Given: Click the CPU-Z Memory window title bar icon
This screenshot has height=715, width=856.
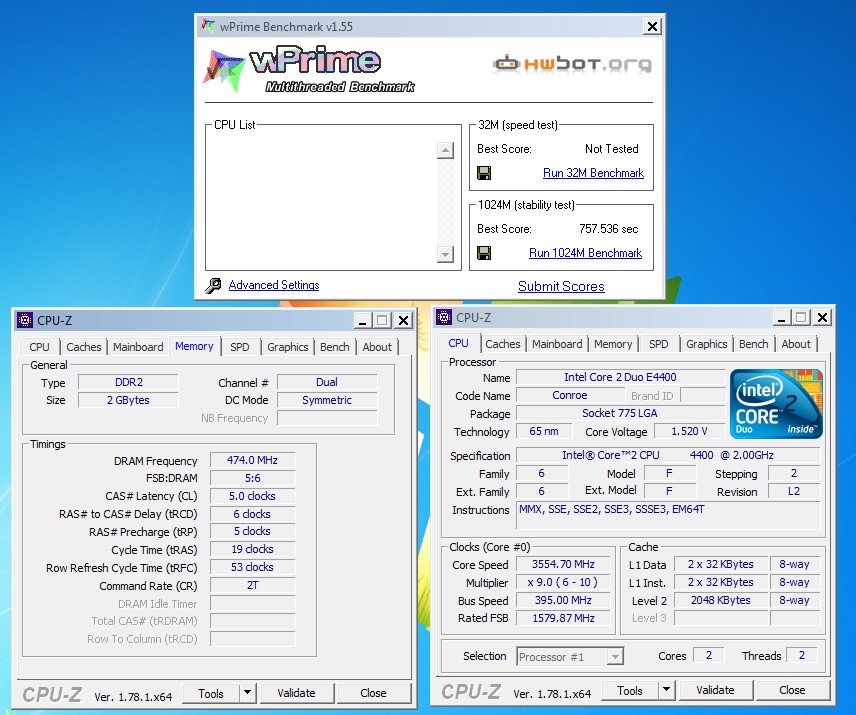Looking at the screenshot, I should (x=25, y=320).
